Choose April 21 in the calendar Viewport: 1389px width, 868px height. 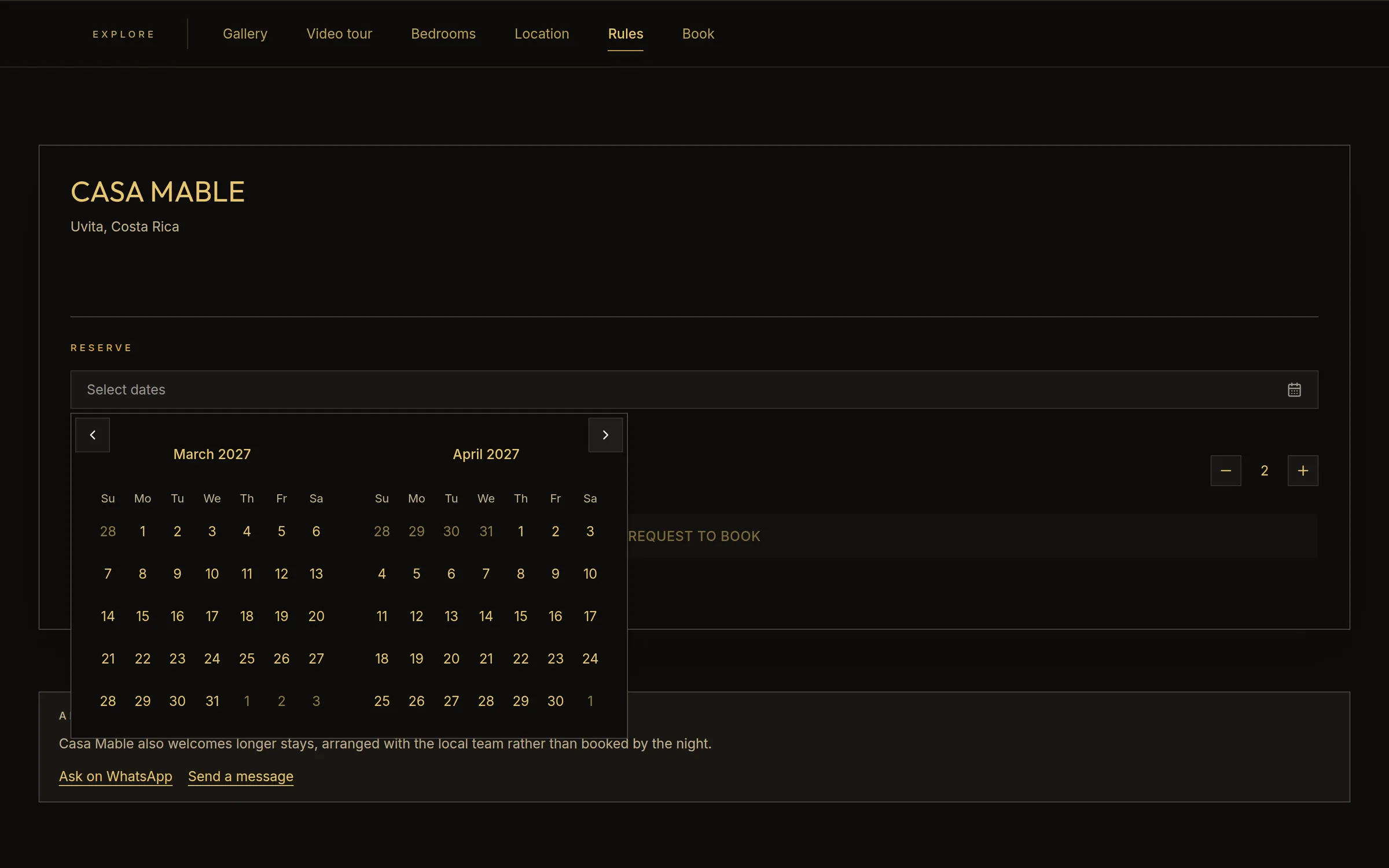pyautogui.click(x=486, y=659)
